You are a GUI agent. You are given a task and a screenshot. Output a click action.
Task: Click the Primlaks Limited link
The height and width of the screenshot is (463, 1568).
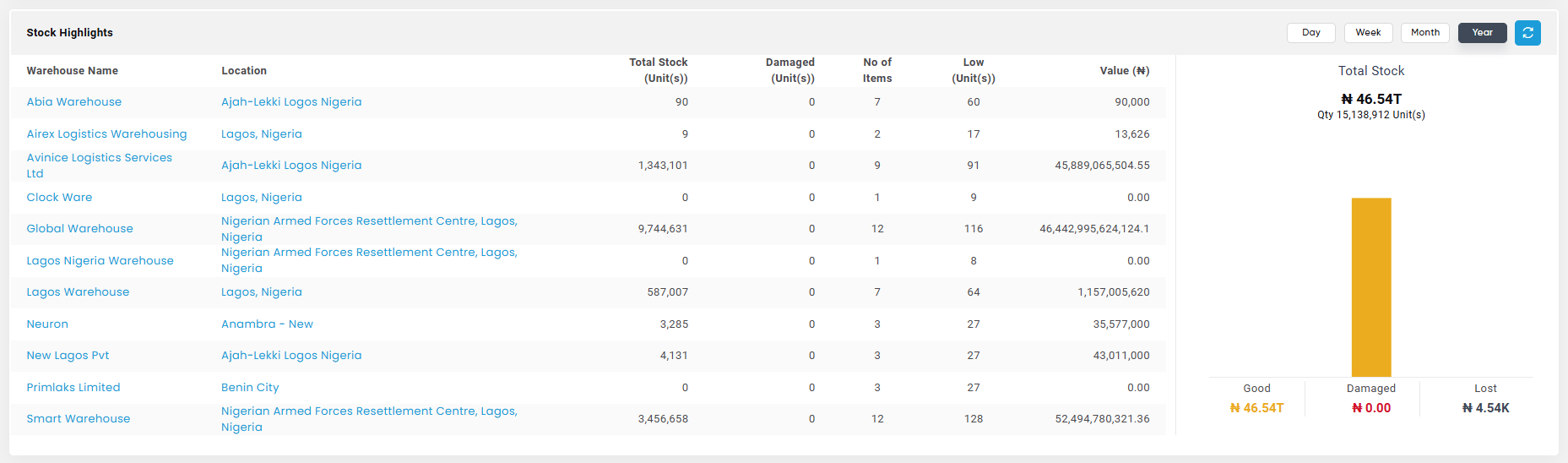pos(73,388)
